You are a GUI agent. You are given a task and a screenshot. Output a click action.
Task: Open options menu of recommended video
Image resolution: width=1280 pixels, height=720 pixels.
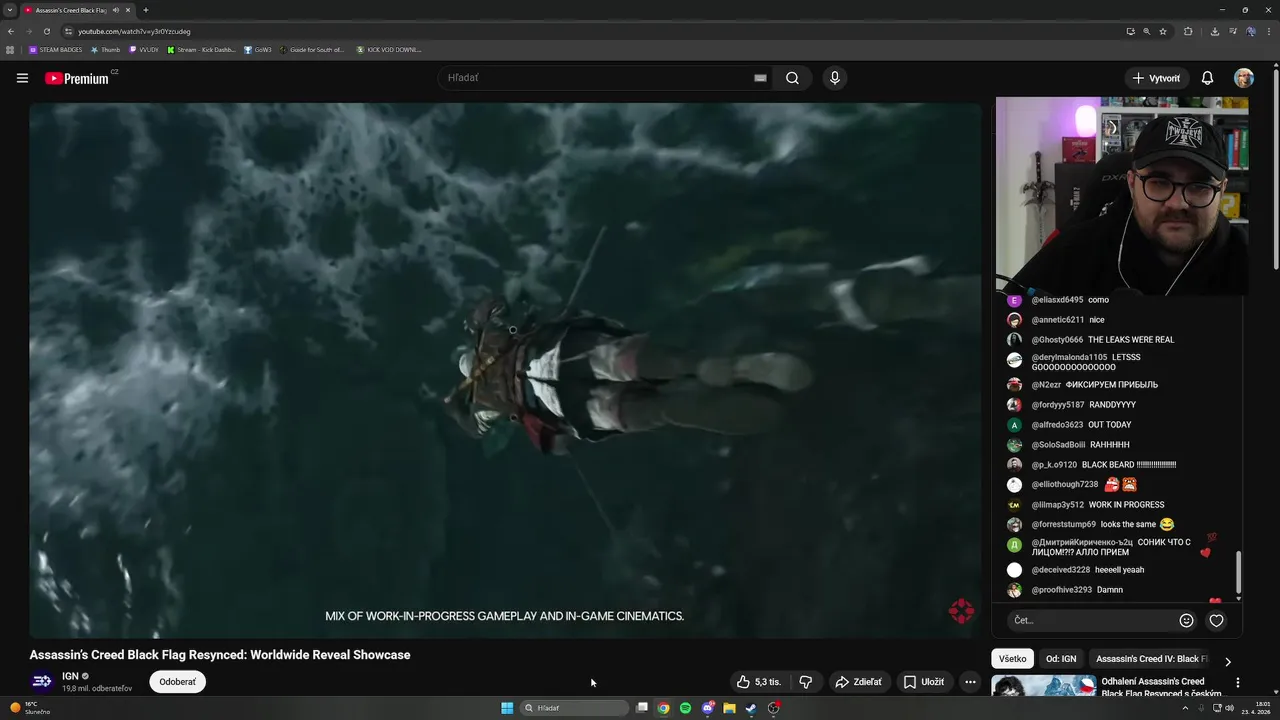(x=1238, y=683)
